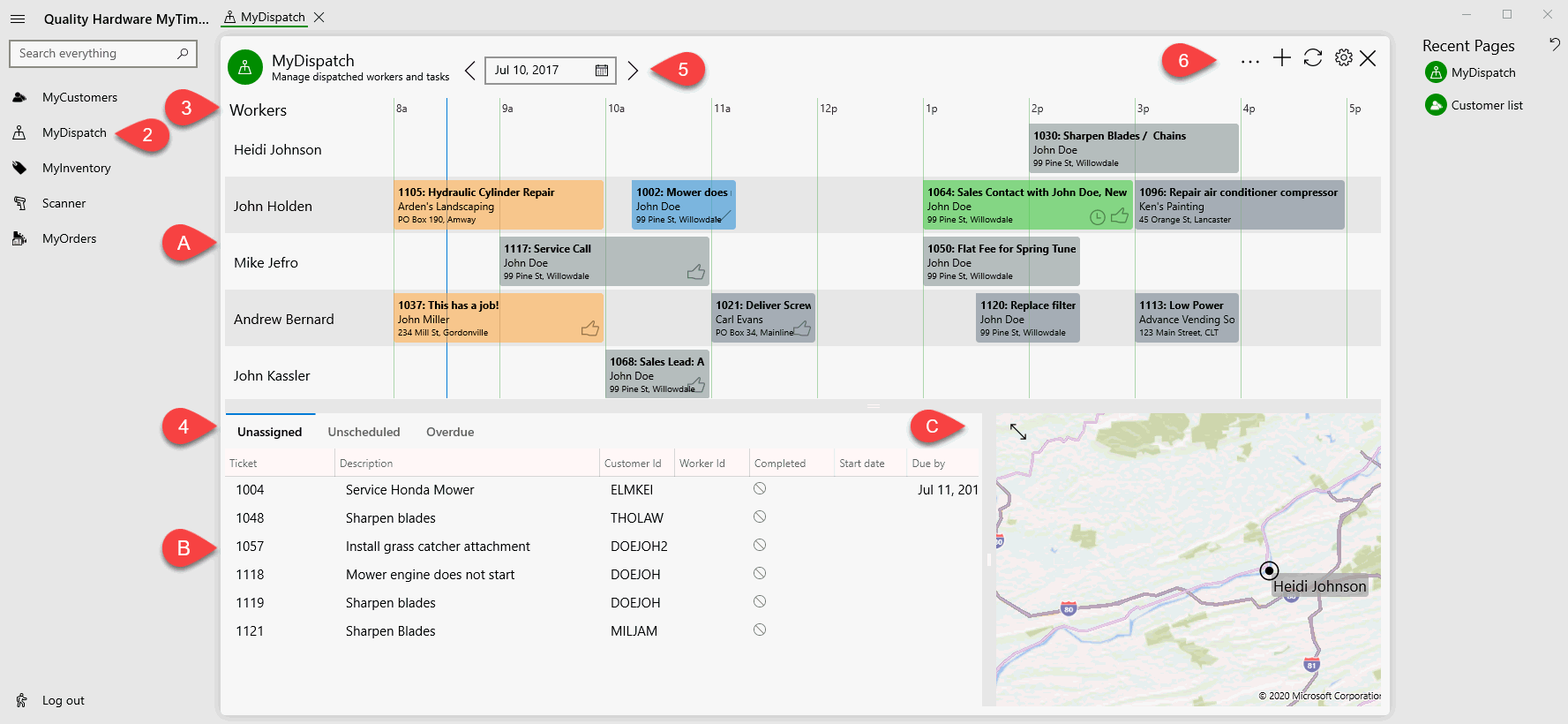1568x724 pixels.
Task: Click the thumbs-up icon on ticket 1117
Action: pyautogui.click(x=696, y=272)
